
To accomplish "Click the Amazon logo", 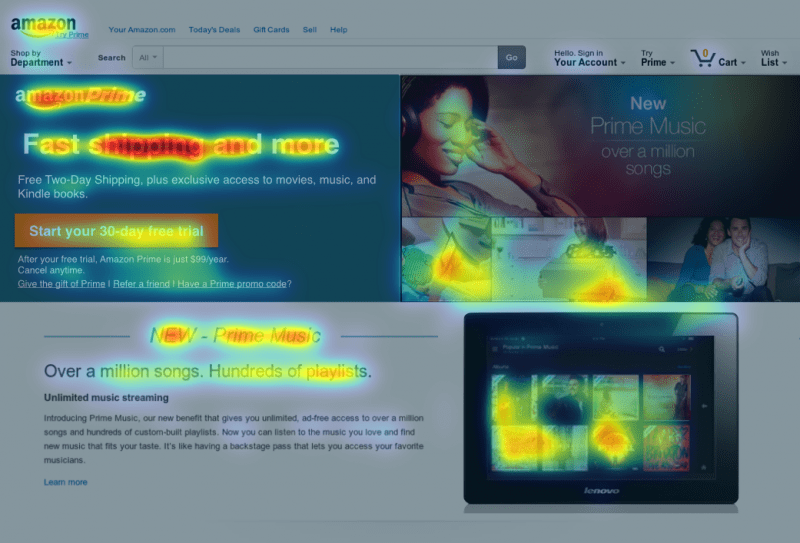I will pyautogui.click(x=43, y=26).
